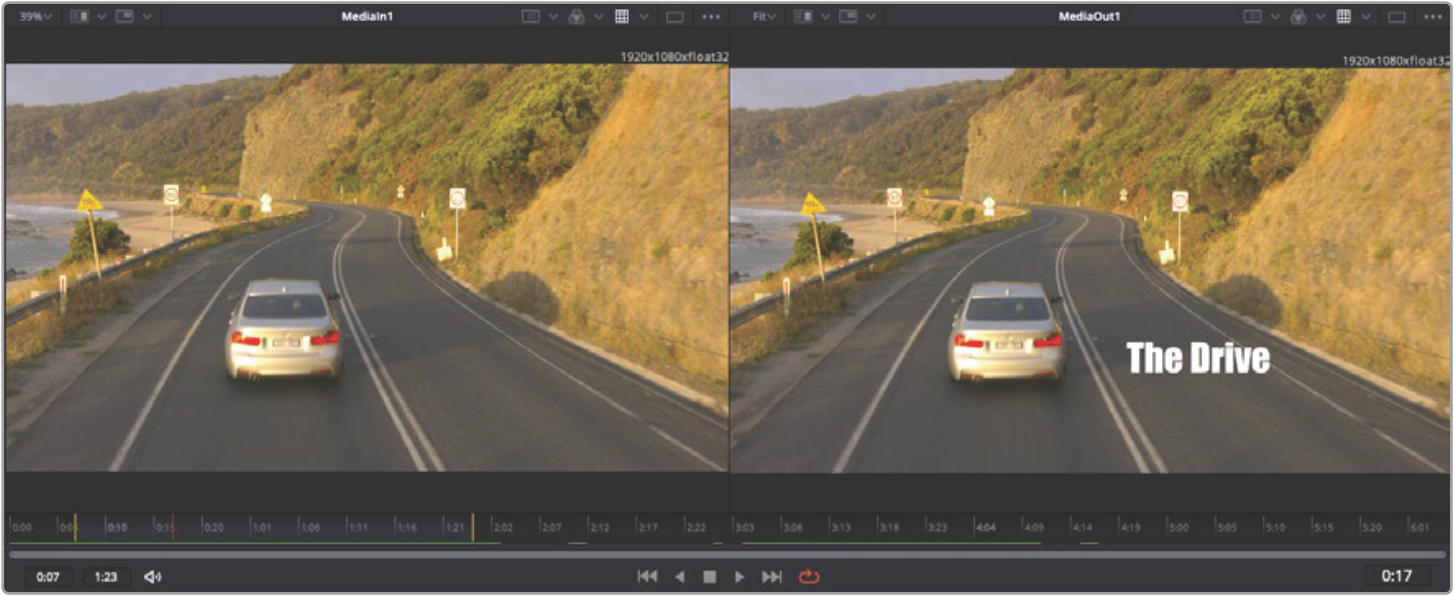1454x596 pixels.
Task: Click single viewer layout icon in MediaOut1 viewer
Action: coord(1397,17)
